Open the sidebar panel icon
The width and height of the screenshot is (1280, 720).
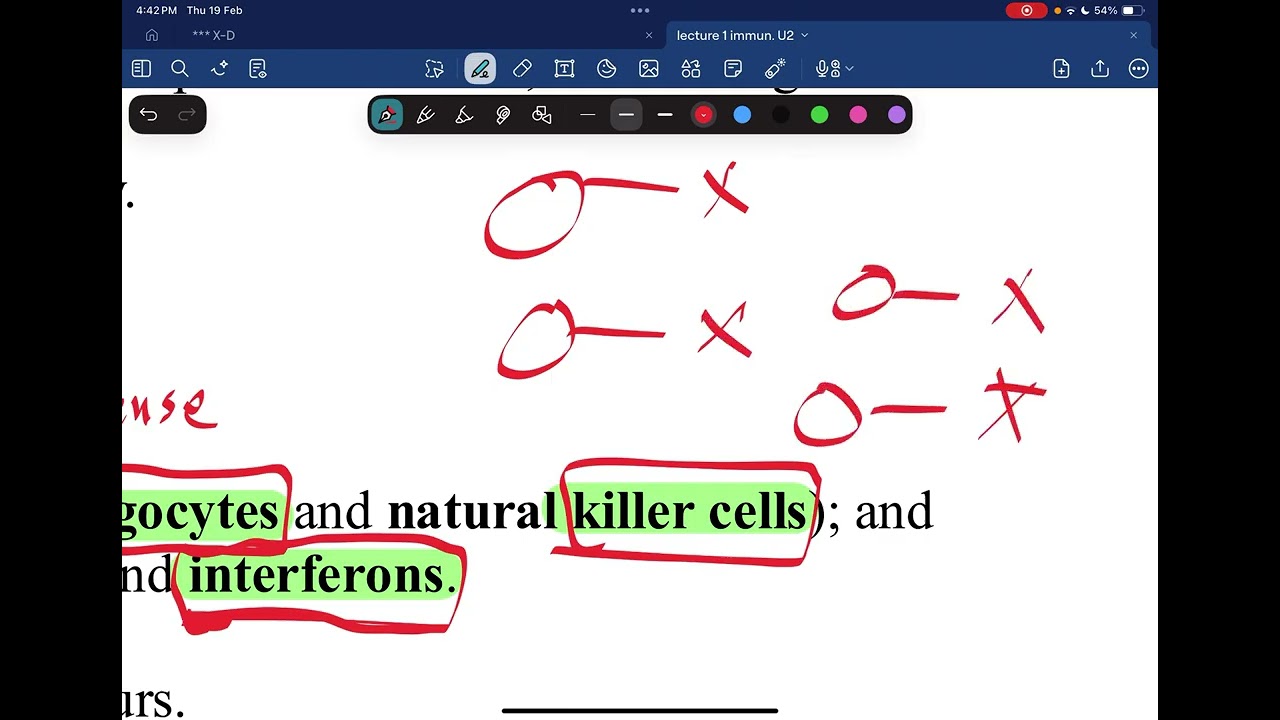[x=141, y=69]
